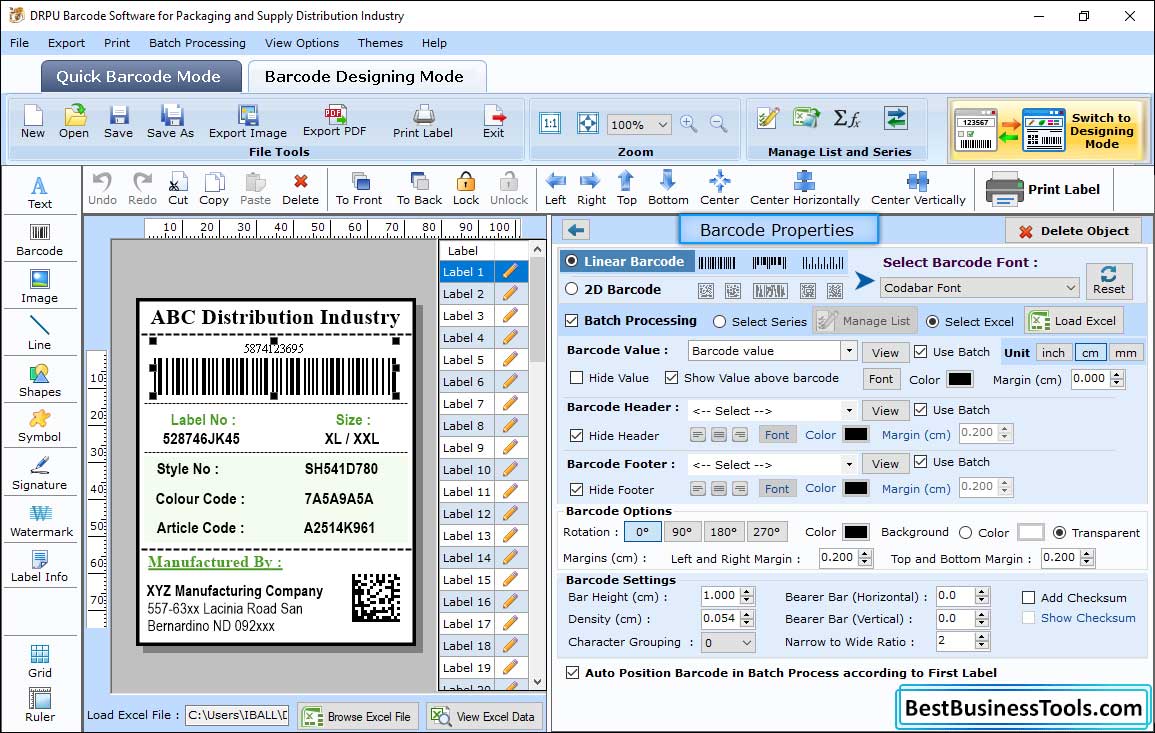Uncheck Hide Header checkbox
The width and height of the screenshot is (1155, 733).
(x=577, y=435)
